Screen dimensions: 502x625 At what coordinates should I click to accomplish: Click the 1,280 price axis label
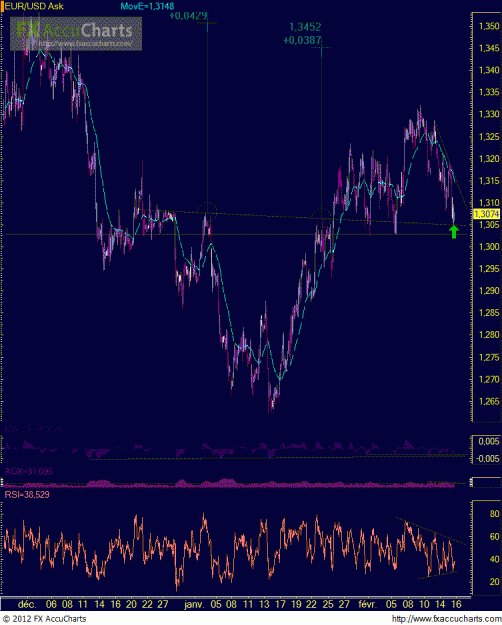coord(489,335)
